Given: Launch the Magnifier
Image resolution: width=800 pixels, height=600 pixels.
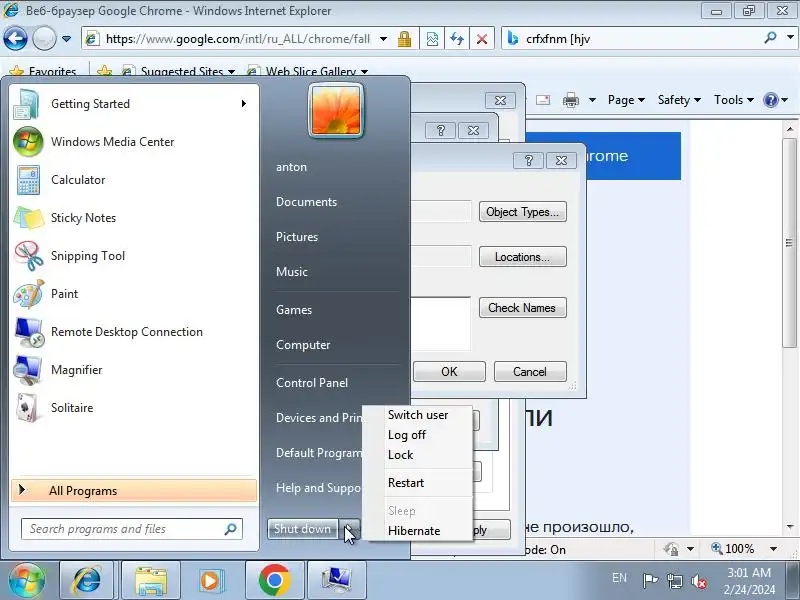Looking at the screenshot, I should pyautogui.click(x=133, y=370).
